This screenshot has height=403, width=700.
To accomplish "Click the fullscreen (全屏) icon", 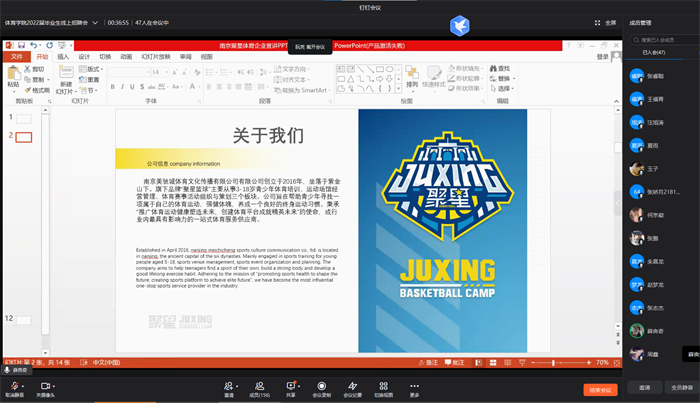I will (x=597, y=23).
